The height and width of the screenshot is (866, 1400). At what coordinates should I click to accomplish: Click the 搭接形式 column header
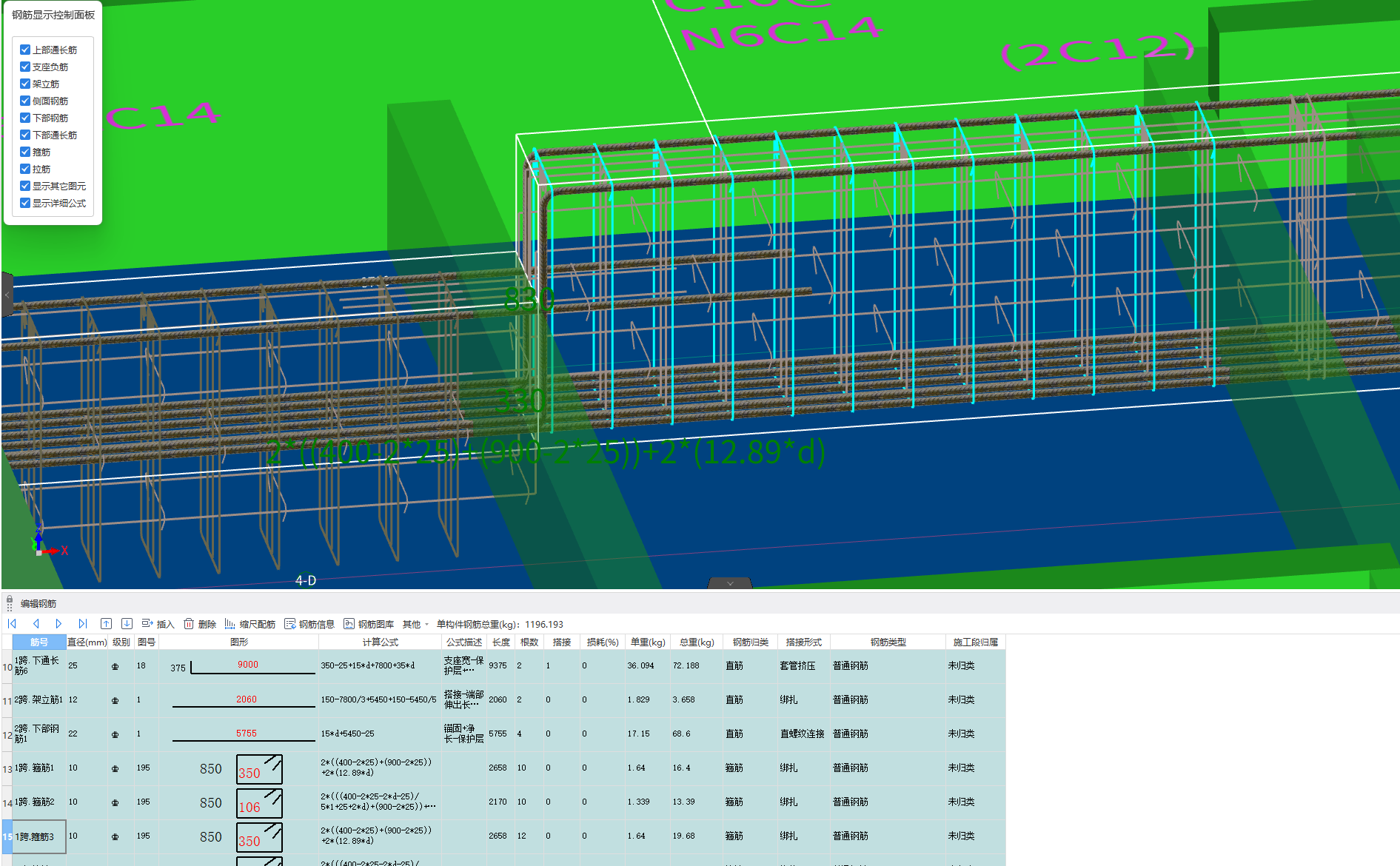pos(804,642)
